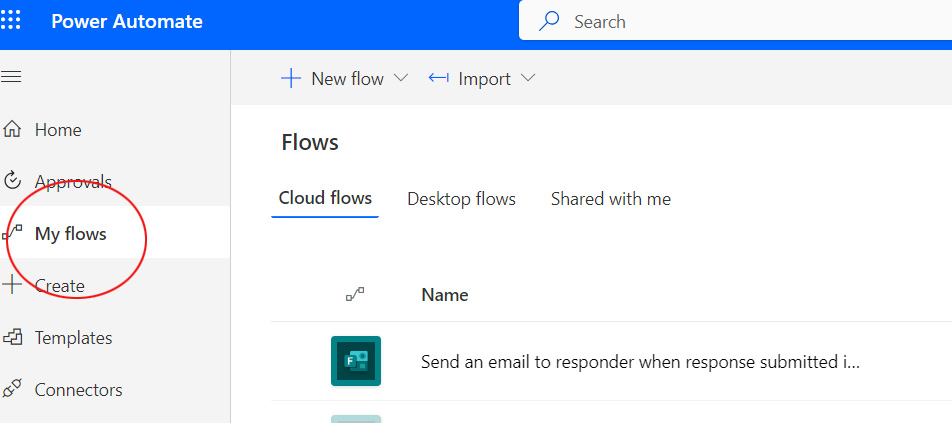The height and width of the screenshot is (423, 952).
Task: Click the Name column header
Action: click(x=445, y=295)
